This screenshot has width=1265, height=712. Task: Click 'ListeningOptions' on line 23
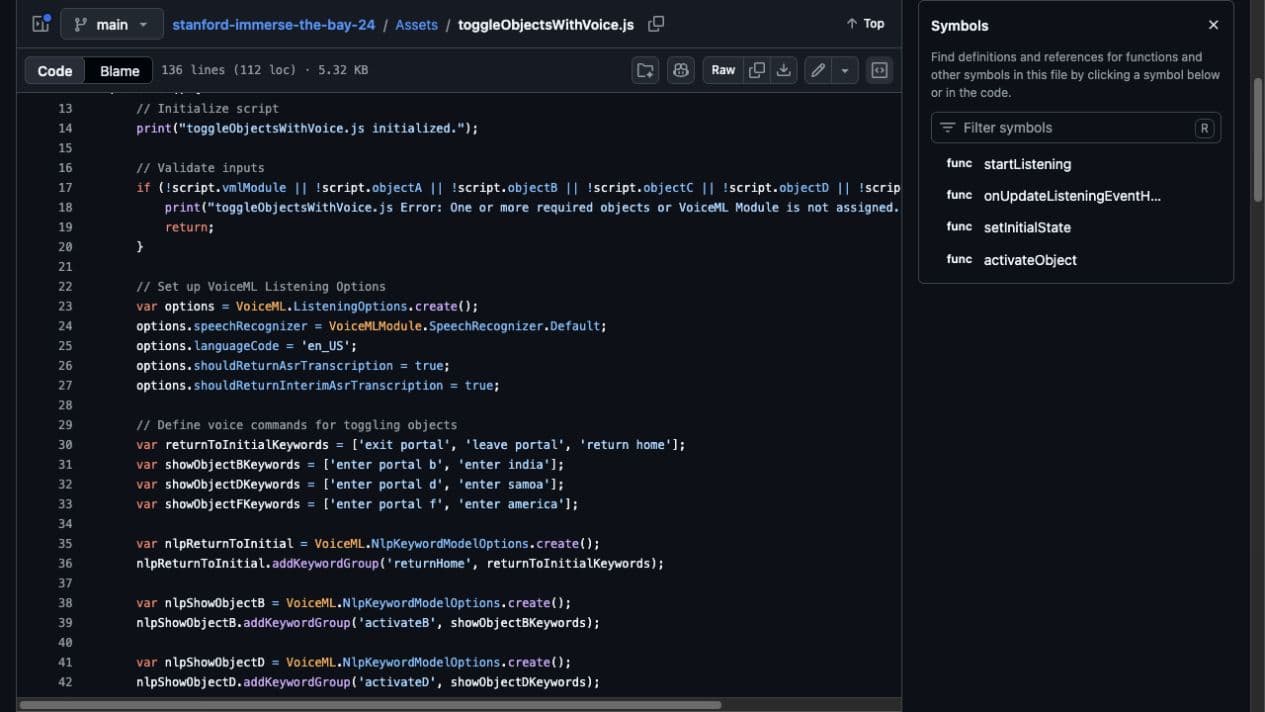click(x=350, y=306)
